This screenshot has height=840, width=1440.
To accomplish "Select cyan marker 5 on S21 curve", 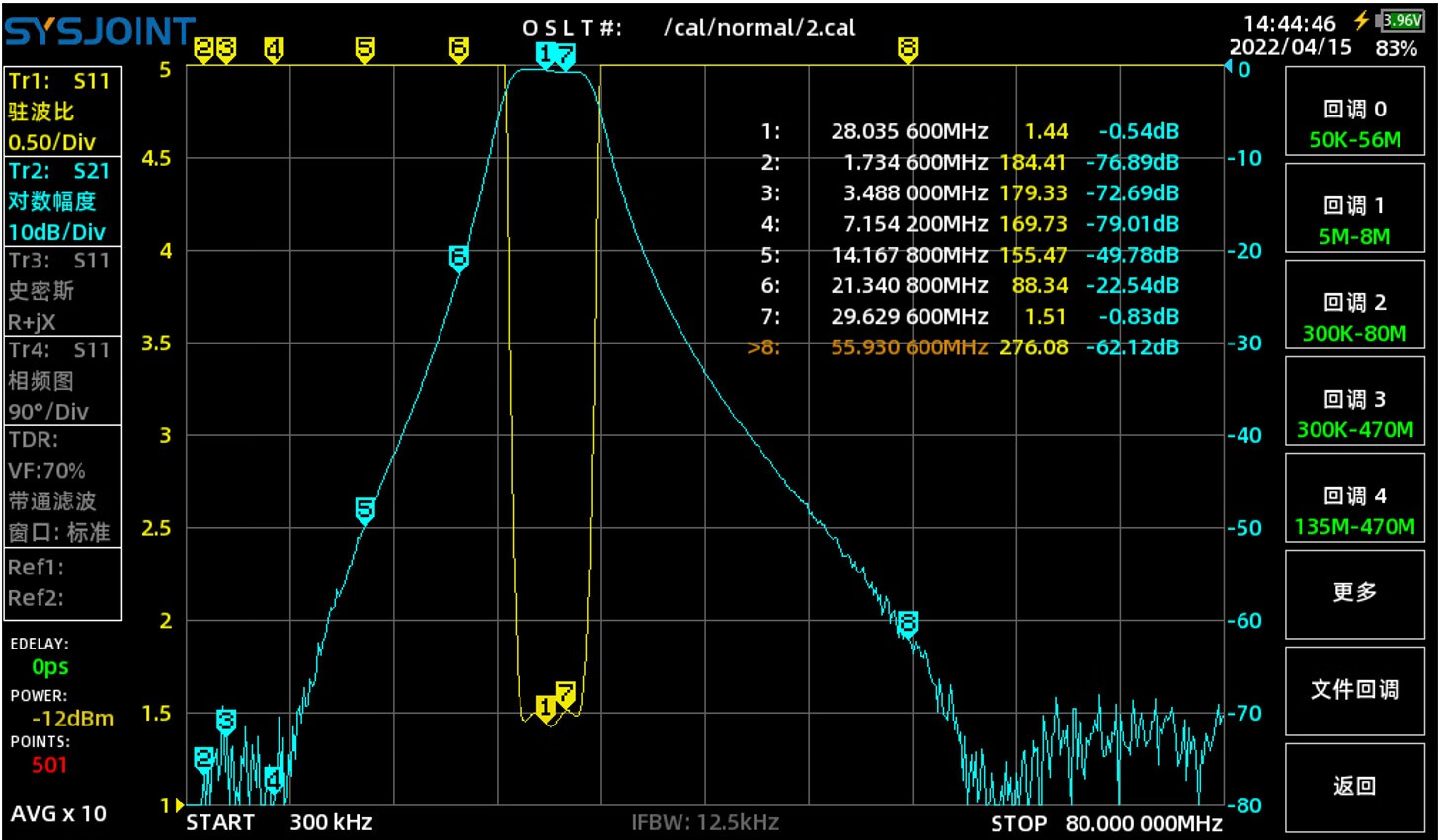I will coord(364,509).
